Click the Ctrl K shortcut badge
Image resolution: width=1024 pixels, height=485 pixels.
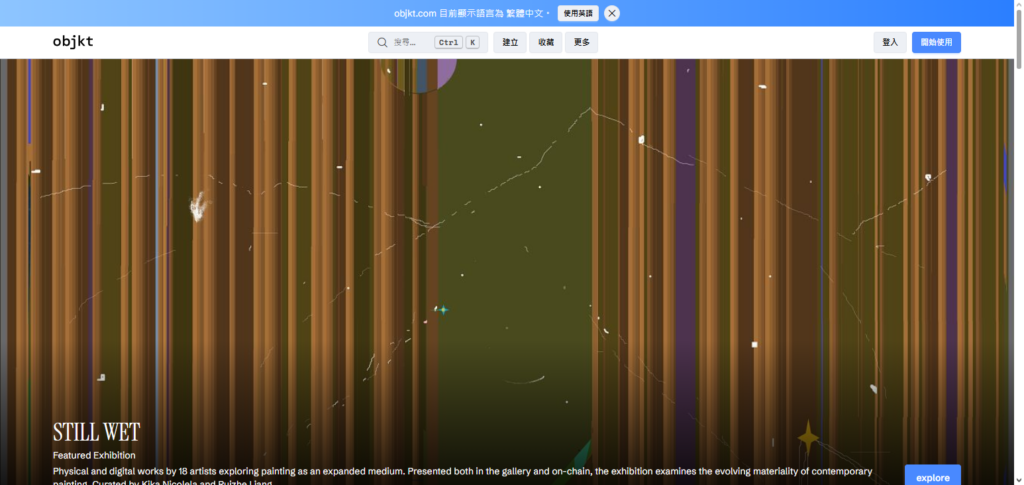tap(457, 42)
